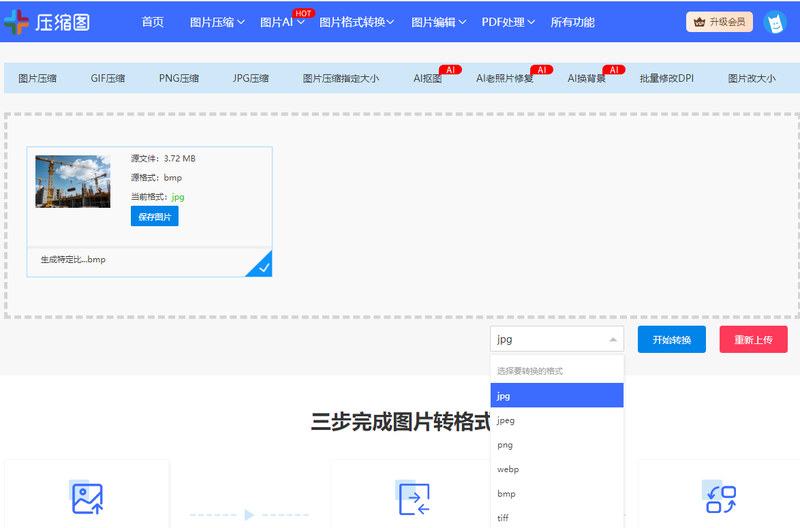Toggle the blue checkmark on image card
Viewport: 800px width, 528px height.
(261, 266)
